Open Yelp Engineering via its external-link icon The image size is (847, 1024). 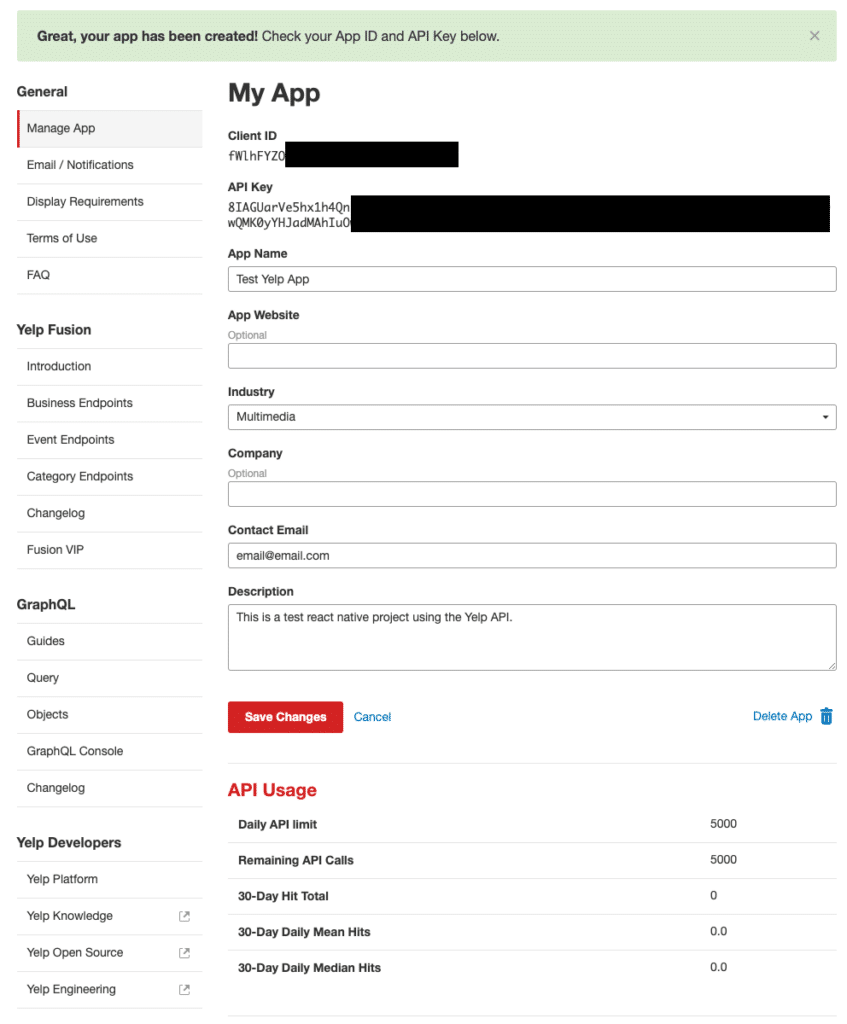click(x=183, y=989)
